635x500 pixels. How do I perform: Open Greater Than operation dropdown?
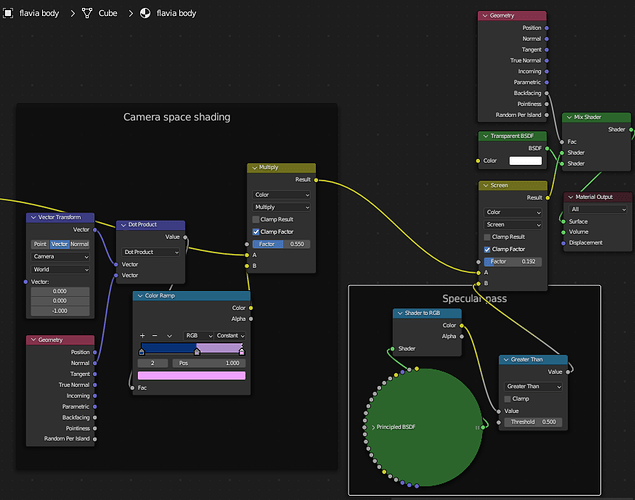(x=533, y=387)
